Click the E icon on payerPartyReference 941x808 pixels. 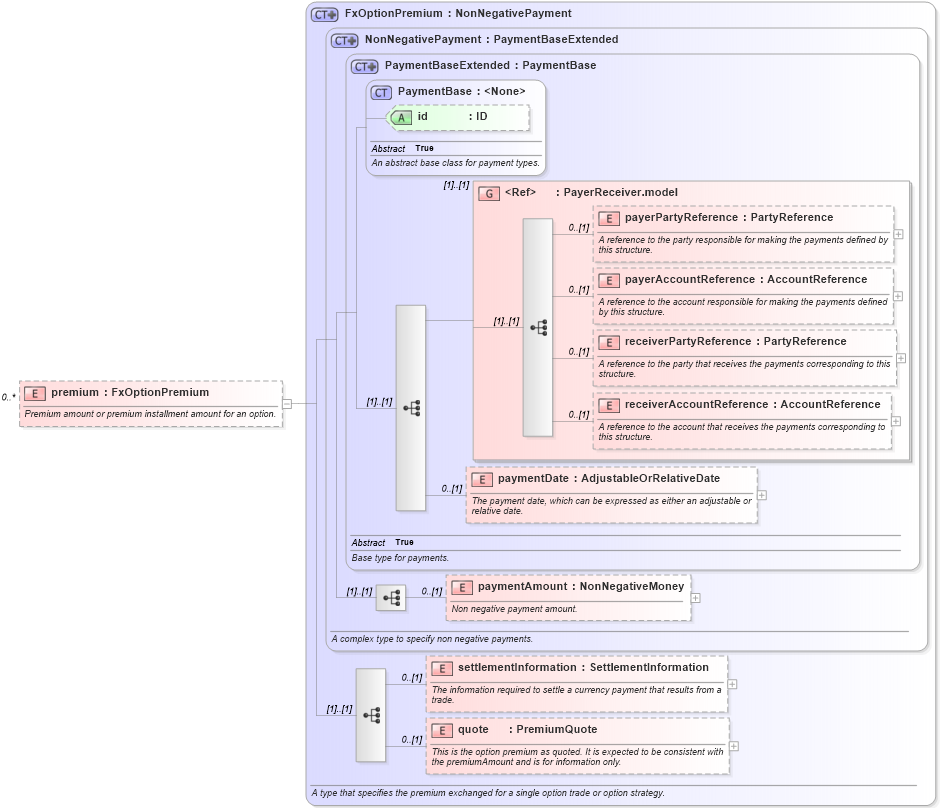click(x=608, y=217)
